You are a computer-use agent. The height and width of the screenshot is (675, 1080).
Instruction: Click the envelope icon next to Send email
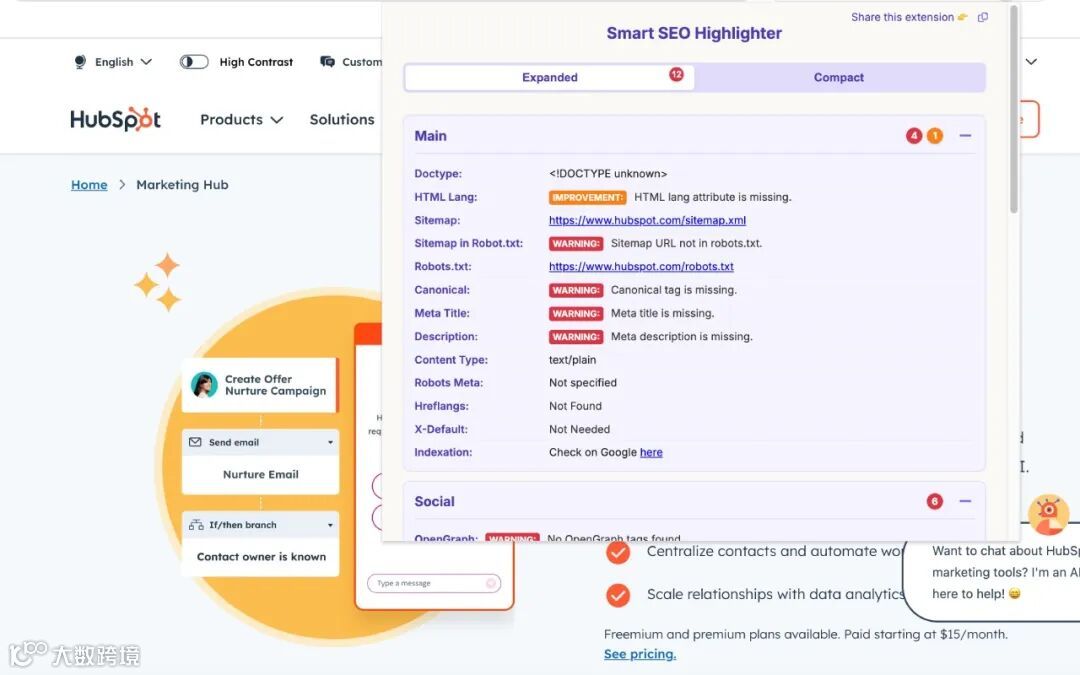click(x=196, y=442)
